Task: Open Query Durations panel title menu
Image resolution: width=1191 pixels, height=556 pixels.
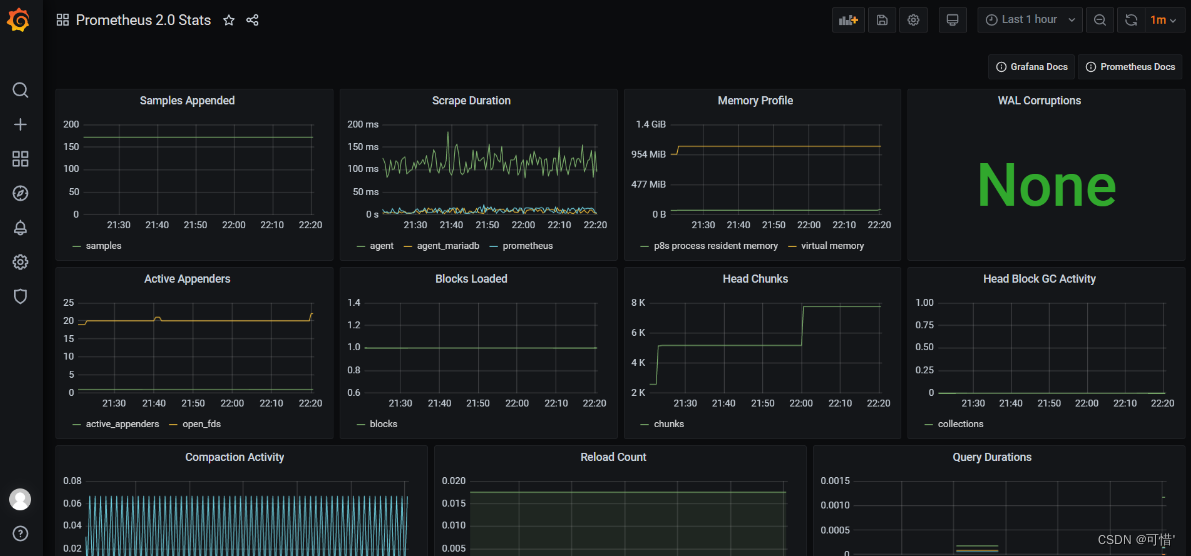Action: (992, 457)
